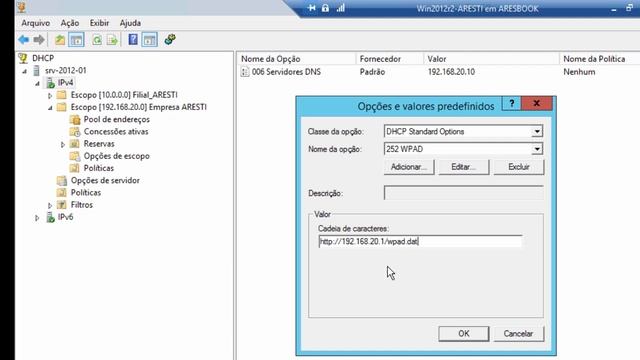The width and height of the screenshot is (640, 360).
Task: Open the Ajuda menu
Action: [x=130, y=23]
